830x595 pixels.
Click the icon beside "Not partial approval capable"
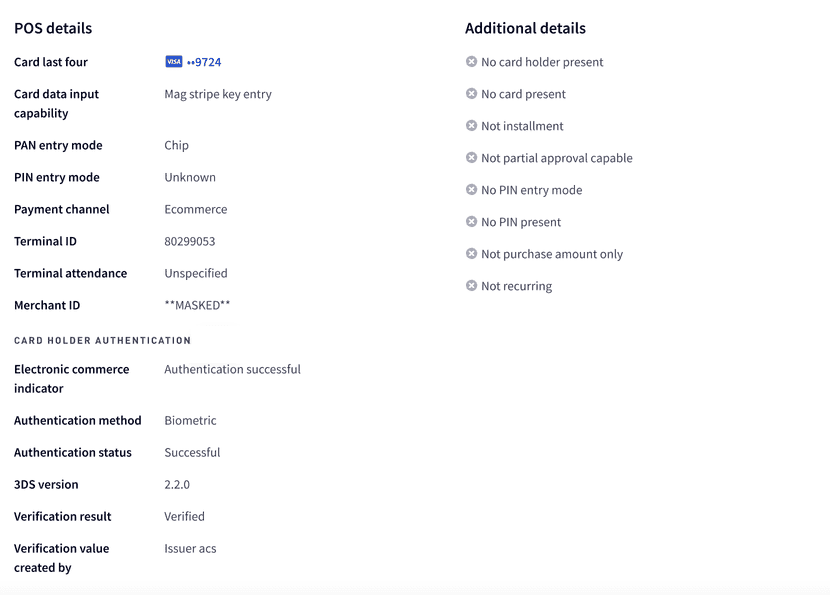(x=469, y=158)
